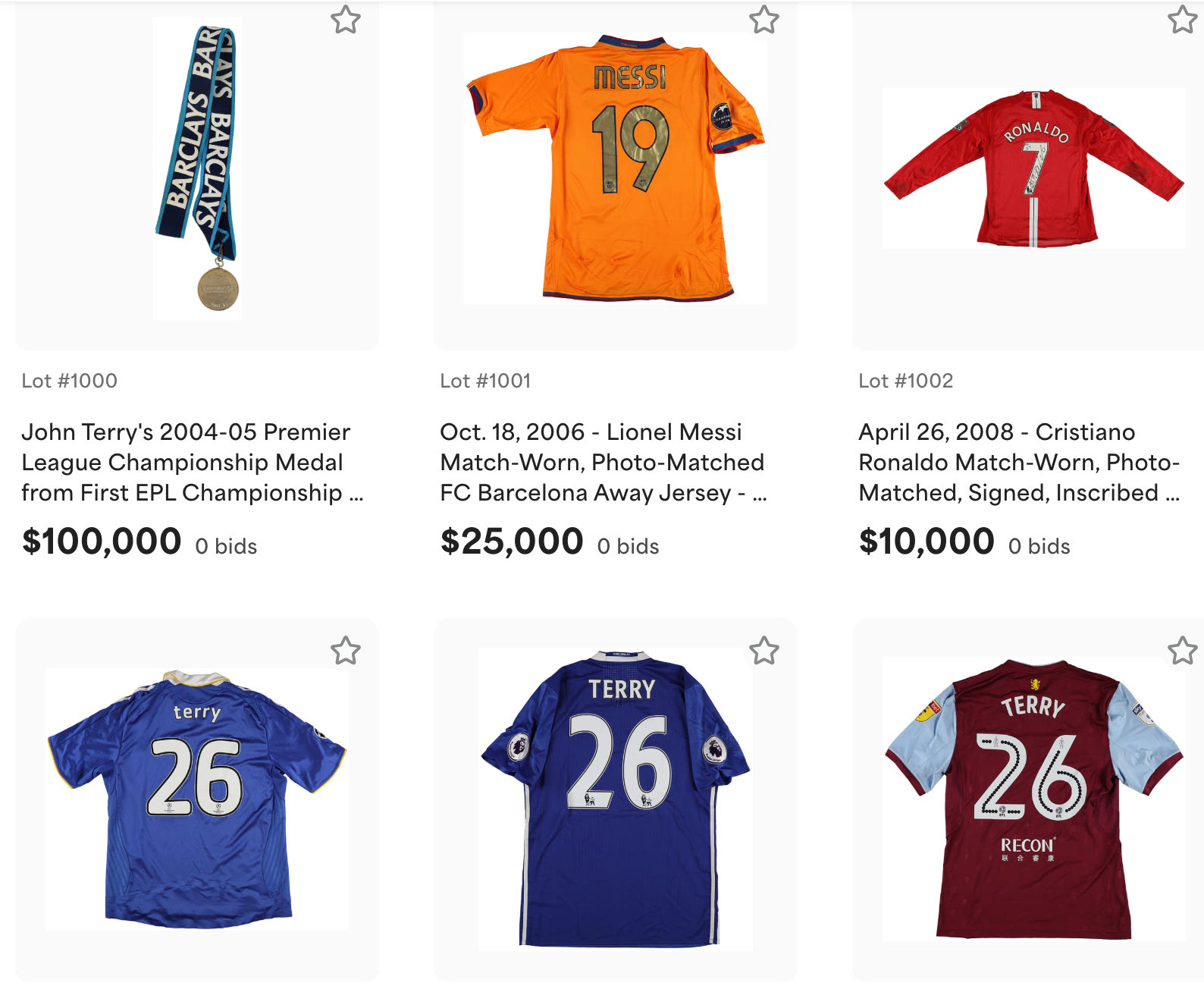
Task: Favorite the Messi orange jersey lot
Action: [x=764, y=20]
